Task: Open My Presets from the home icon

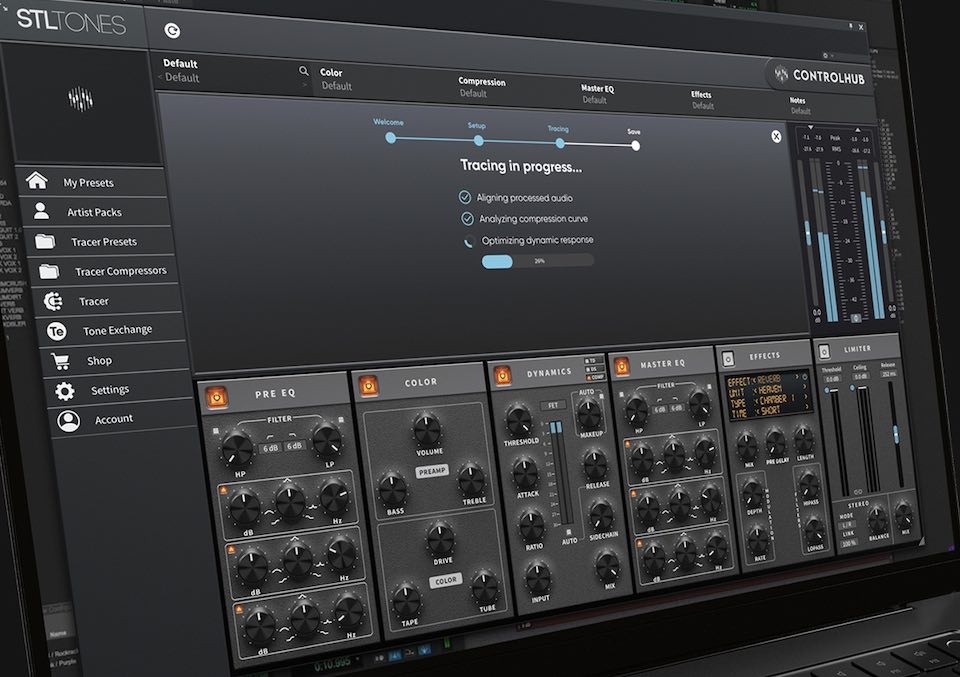Action: tap(37, 181)
